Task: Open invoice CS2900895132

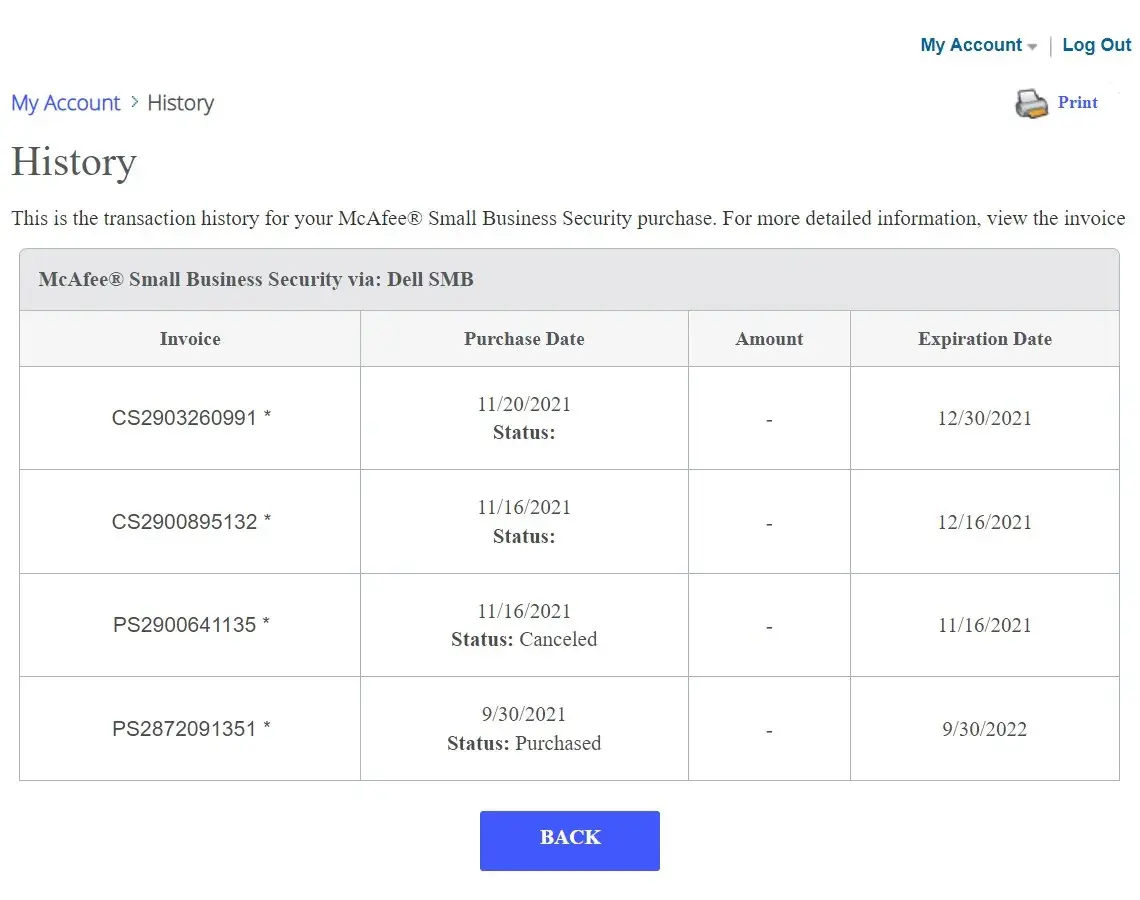Action: 190,522
